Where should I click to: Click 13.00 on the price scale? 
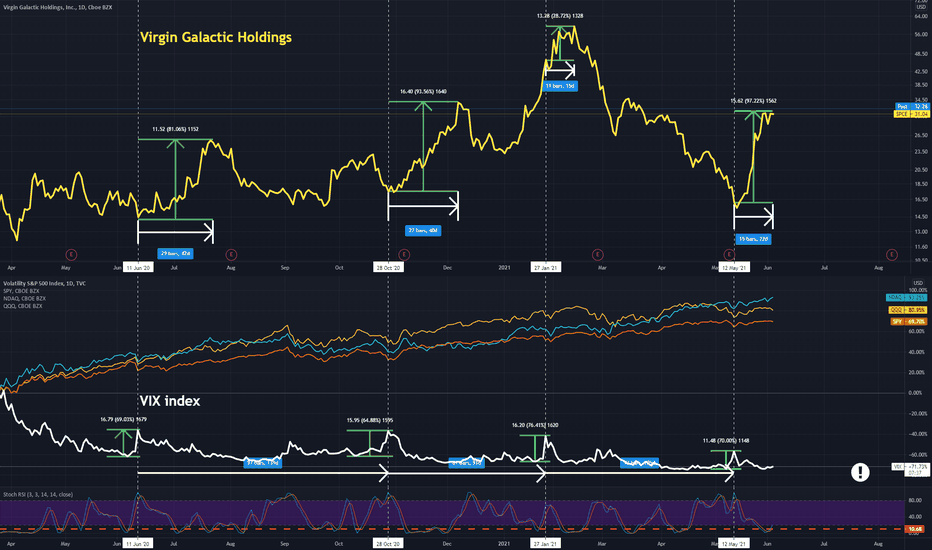[x=921, y=231]
